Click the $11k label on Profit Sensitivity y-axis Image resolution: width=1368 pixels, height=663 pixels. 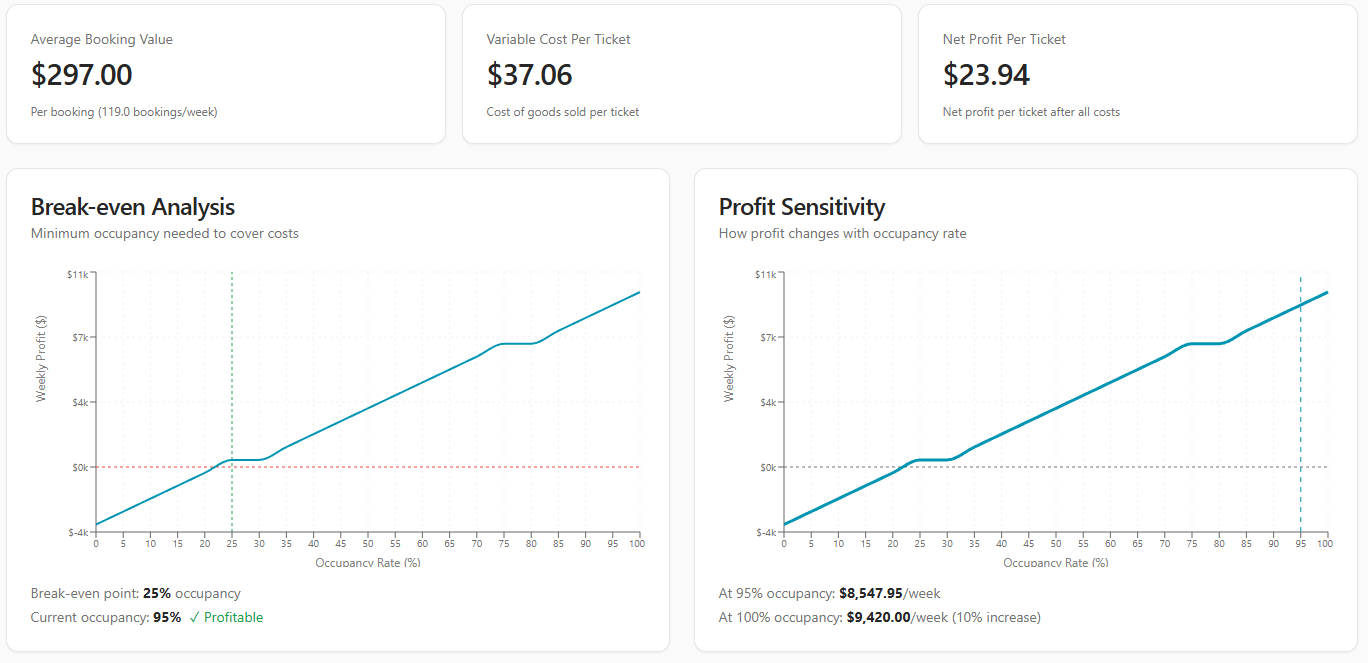[x=765, y=274]
